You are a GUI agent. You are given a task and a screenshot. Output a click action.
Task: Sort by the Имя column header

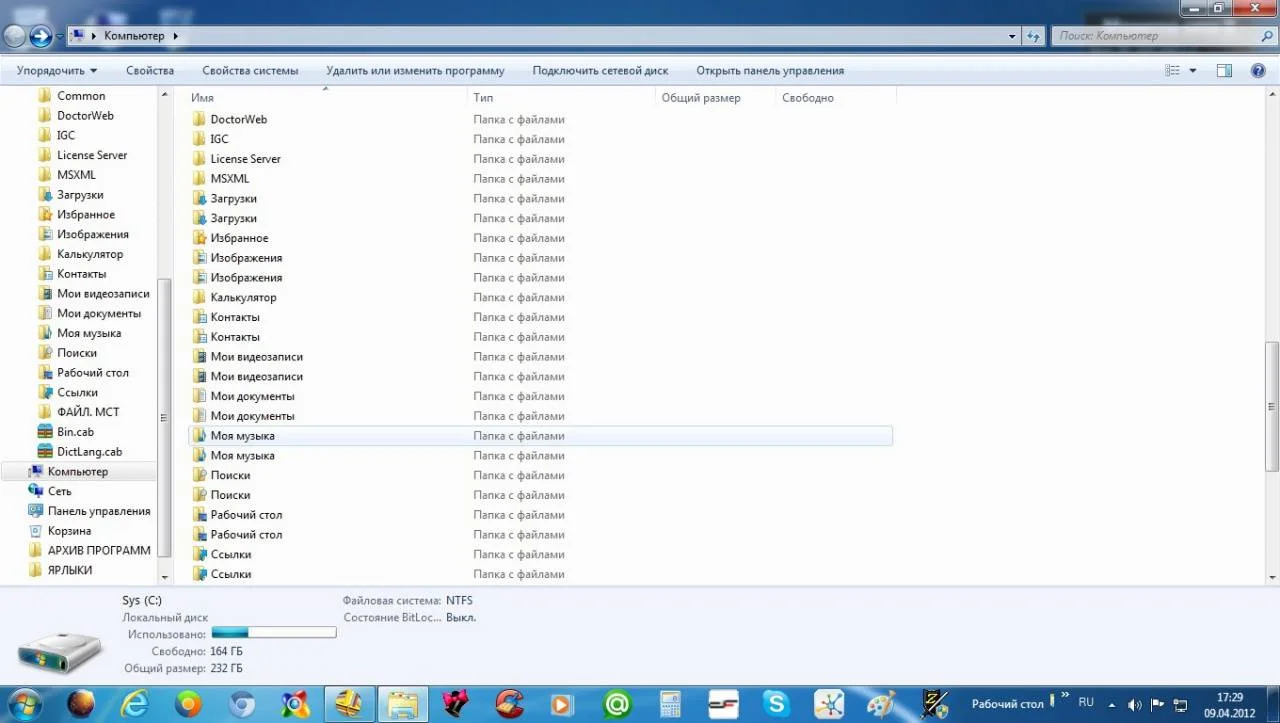[327, 98]
